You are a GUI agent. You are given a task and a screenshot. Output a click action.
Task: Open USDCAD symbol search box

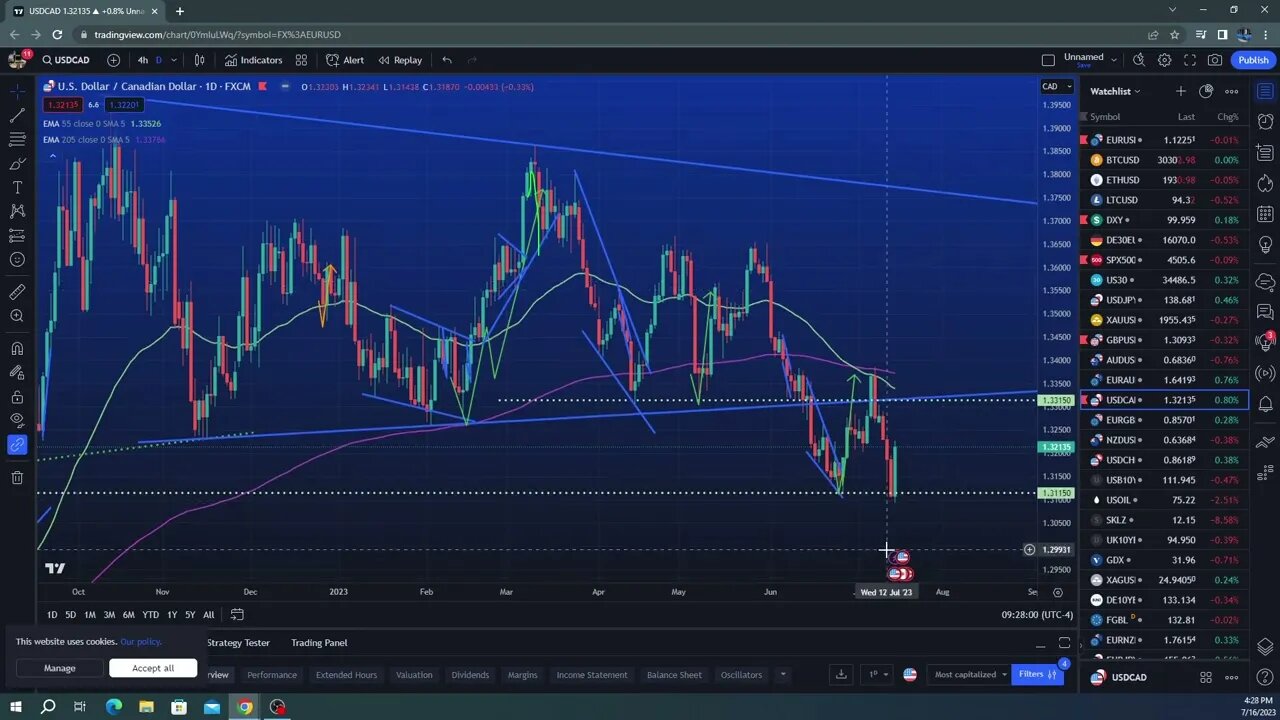[x=66, y=60]
